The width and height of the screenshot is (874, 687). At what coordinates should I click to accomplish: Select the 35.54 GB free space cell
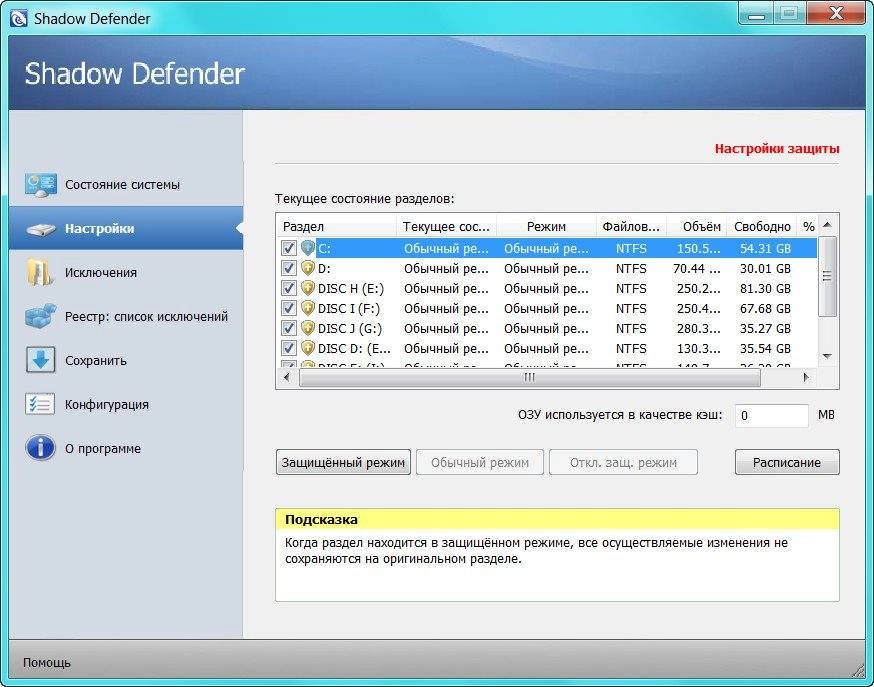[765, 349]
